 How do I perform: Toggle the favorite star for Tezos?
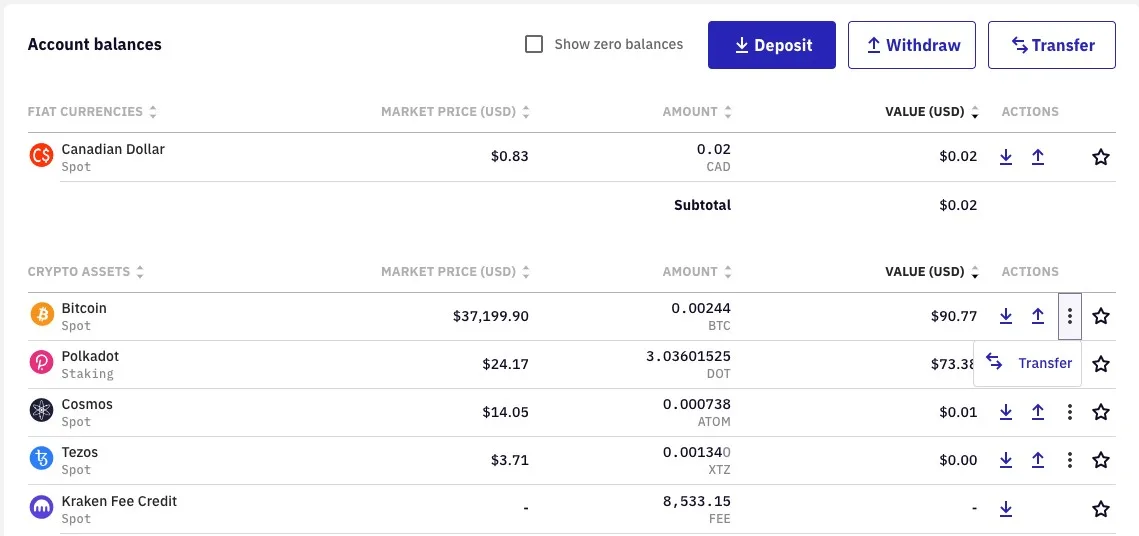click(x=1101, y=460)
